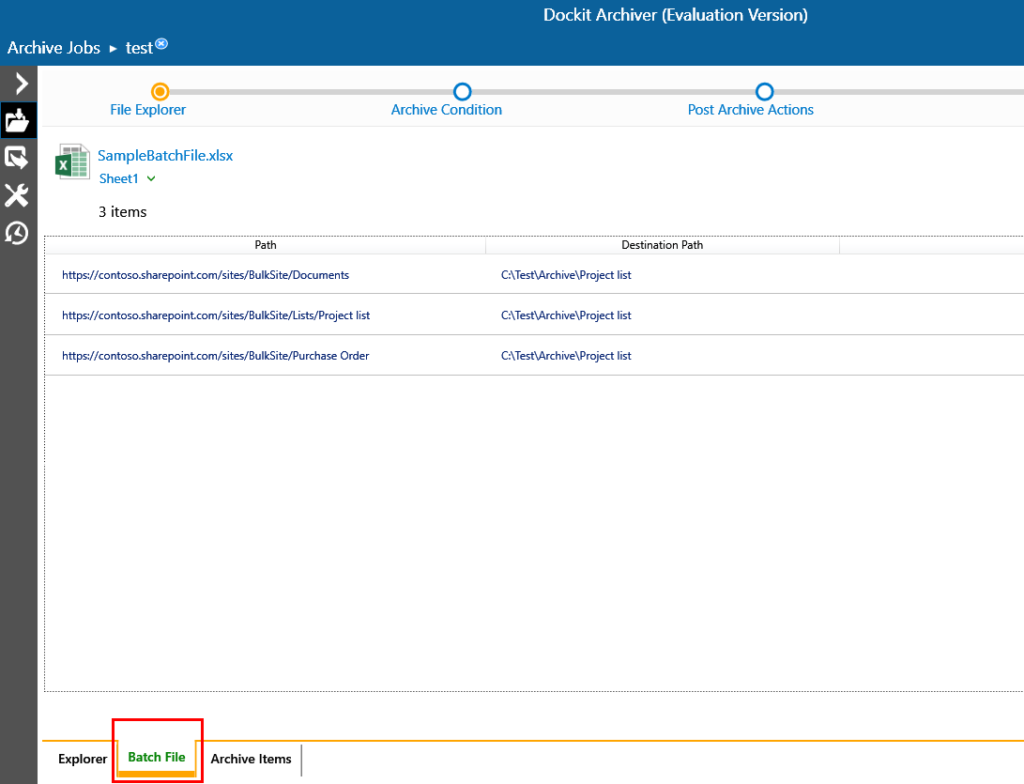Select the BulkSite/Documents path row
This screenshot has width=1024, height=784.
[x=206, y=275]
